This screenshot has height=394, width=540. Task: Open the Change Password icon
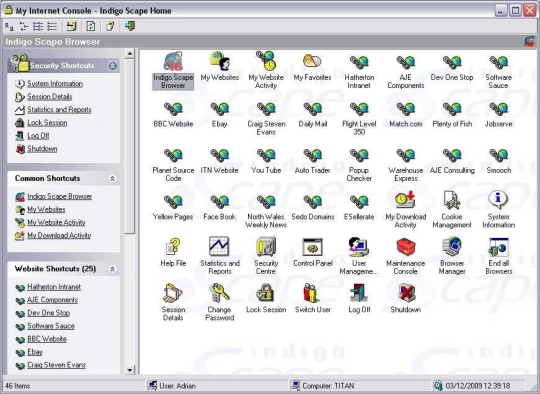220,293
